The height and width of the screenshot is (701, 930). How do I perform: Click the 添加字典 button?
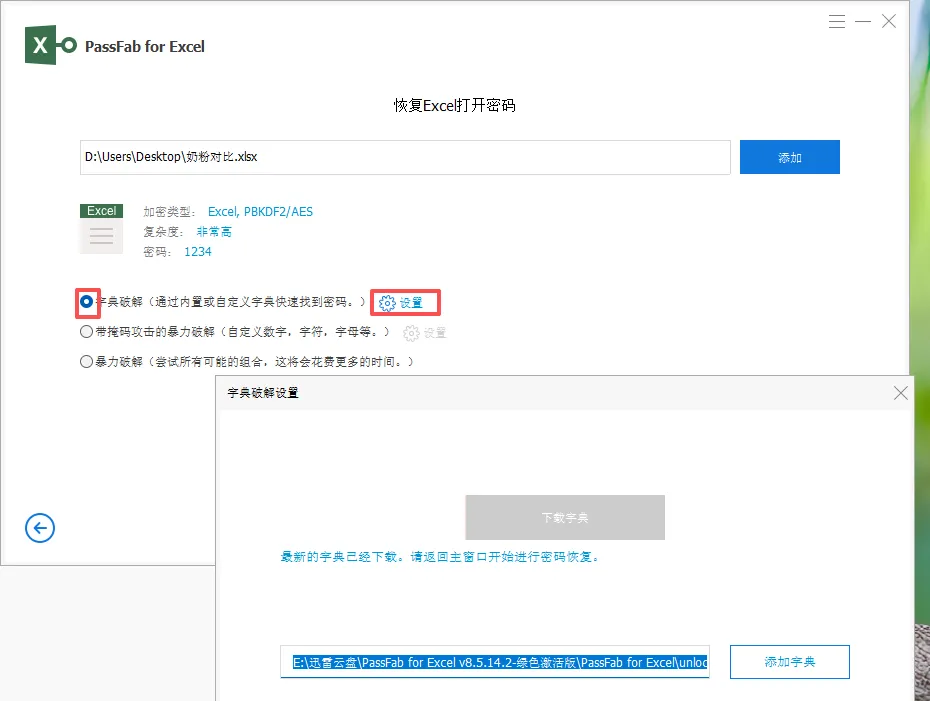coord(789,662)
